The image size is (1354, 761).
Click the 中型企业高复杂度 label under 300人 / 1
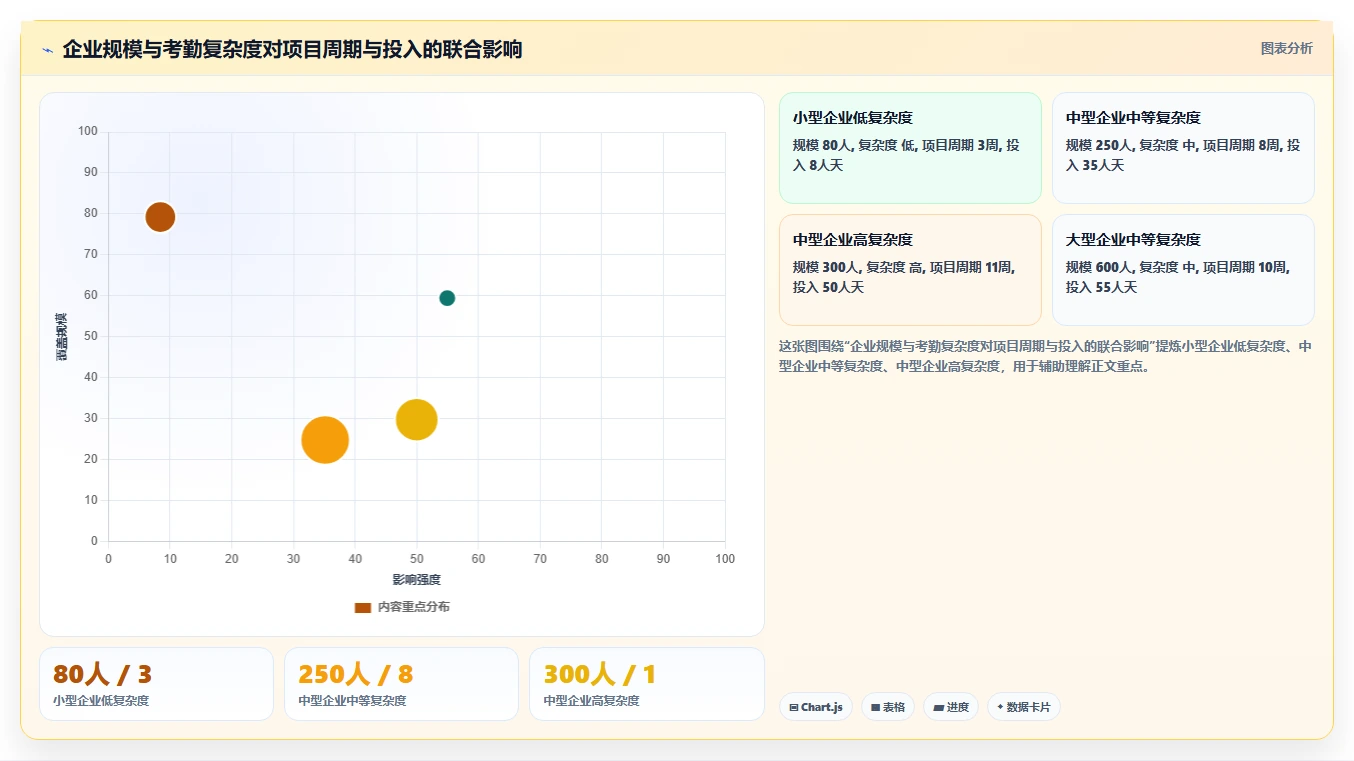pos(592,701)
